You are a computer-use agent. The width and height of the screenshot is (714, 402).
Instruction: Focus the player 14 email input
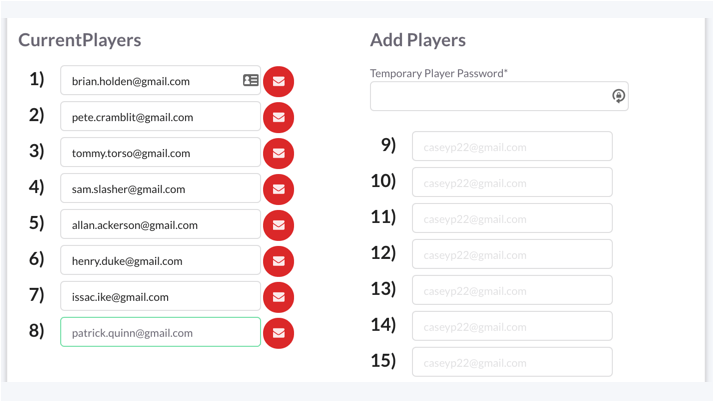click(512, 326)
